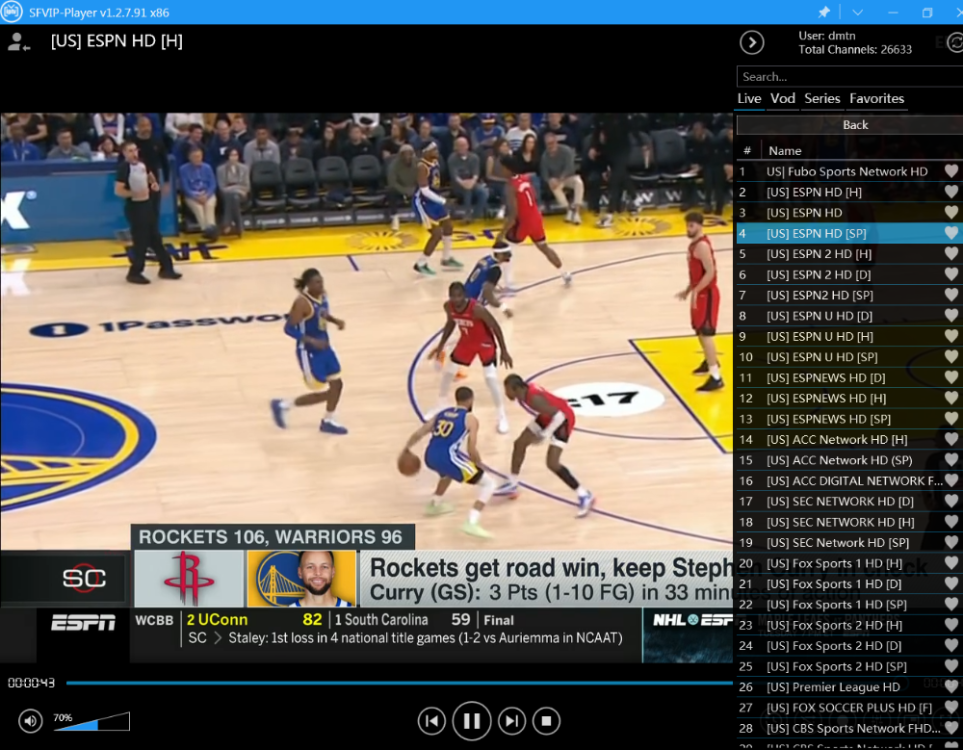Pin the player window on top

click(824, 12)
